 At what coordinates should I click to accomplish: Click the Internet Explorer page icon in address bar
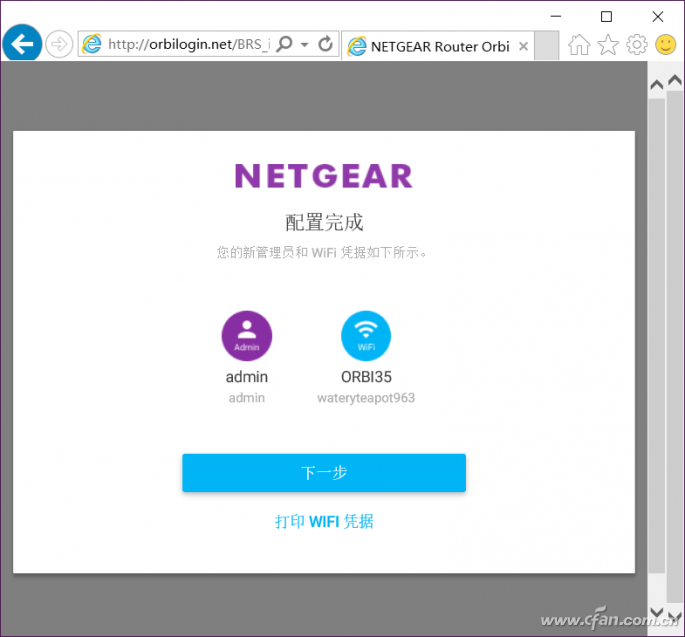[92, 44]
